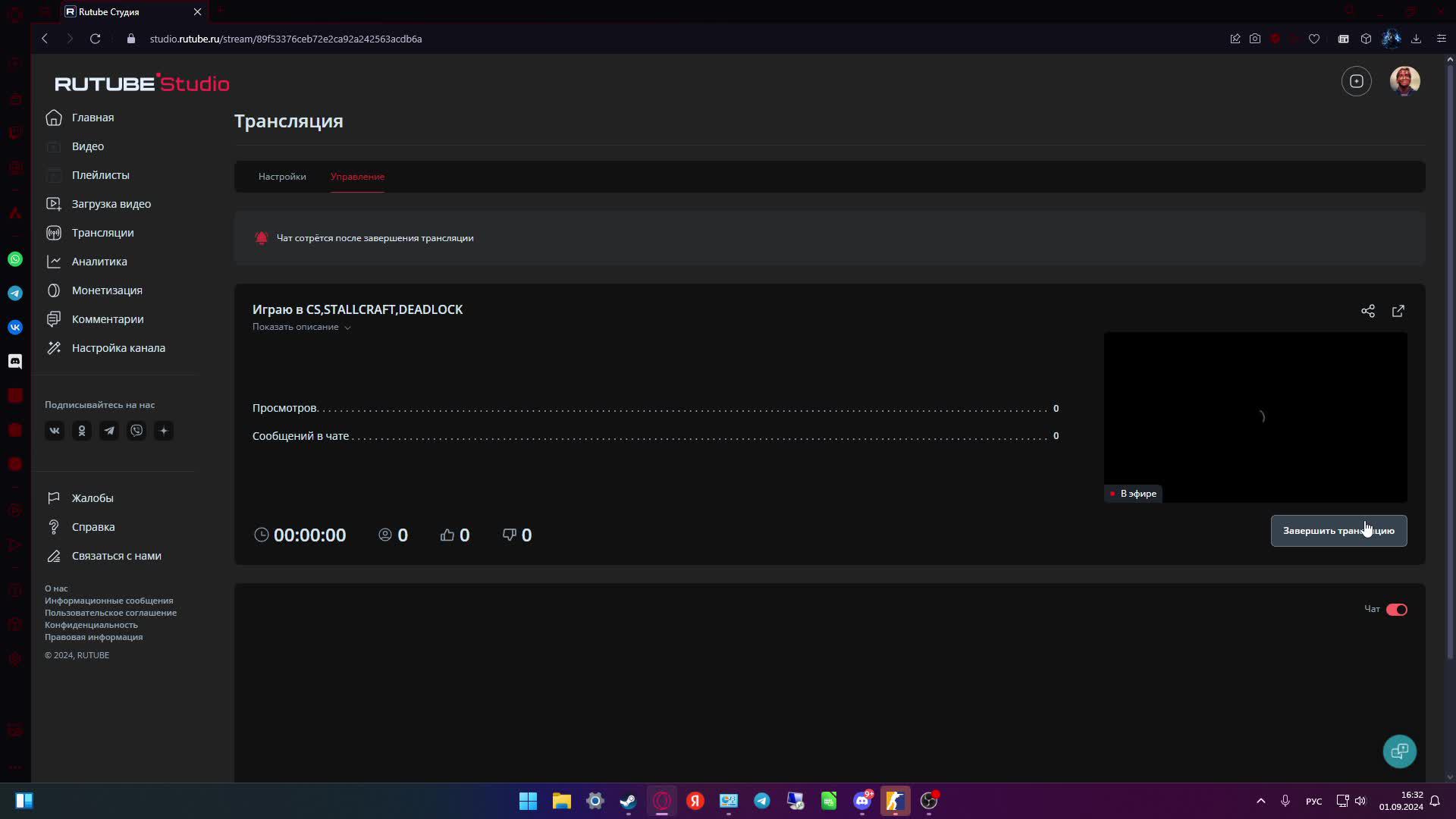Switch to the Настройки tab
This screenshot has width=1456, height=819.
tap(282, 177)
